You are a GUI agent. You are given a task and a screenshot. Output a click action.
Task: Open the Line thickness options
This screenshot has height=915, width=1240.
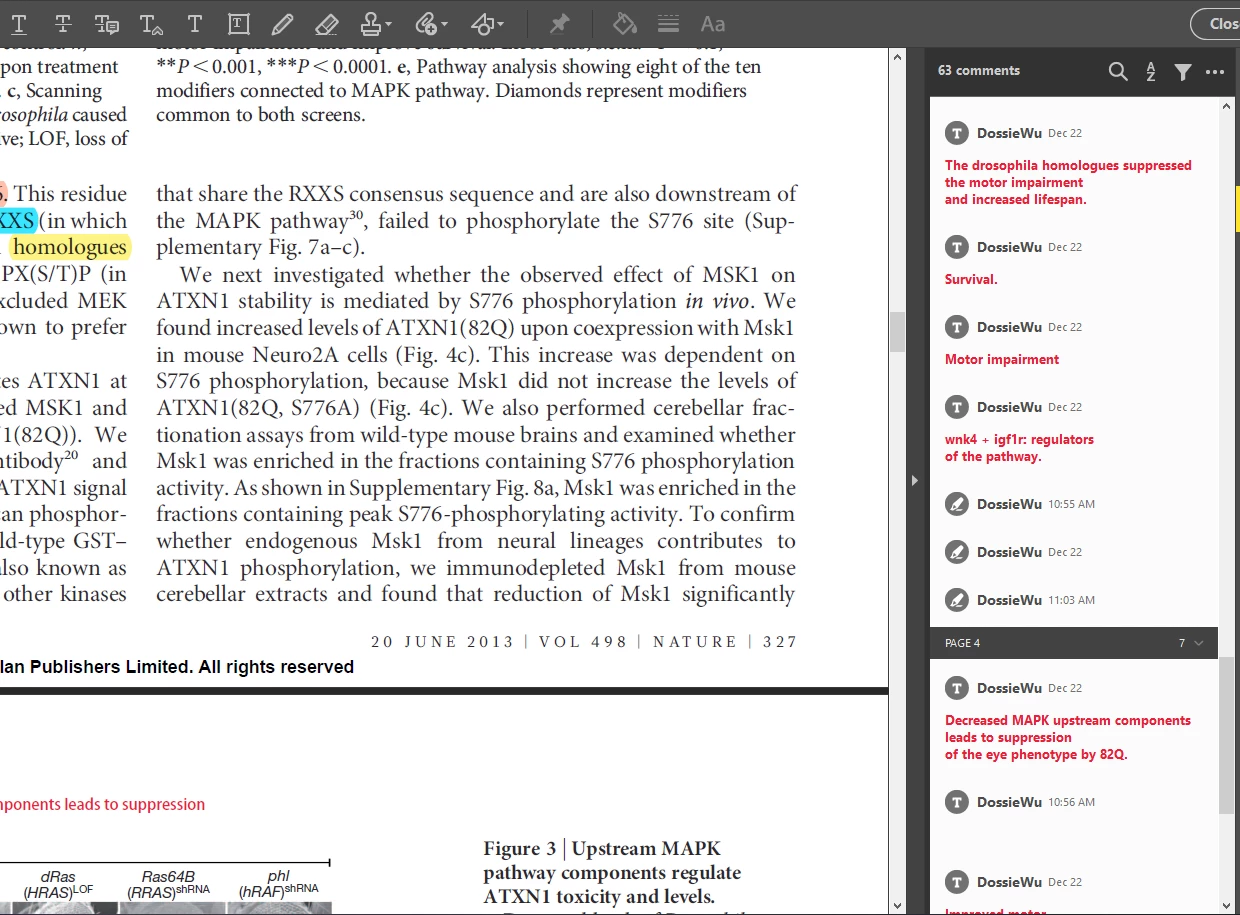pos(668,23)
